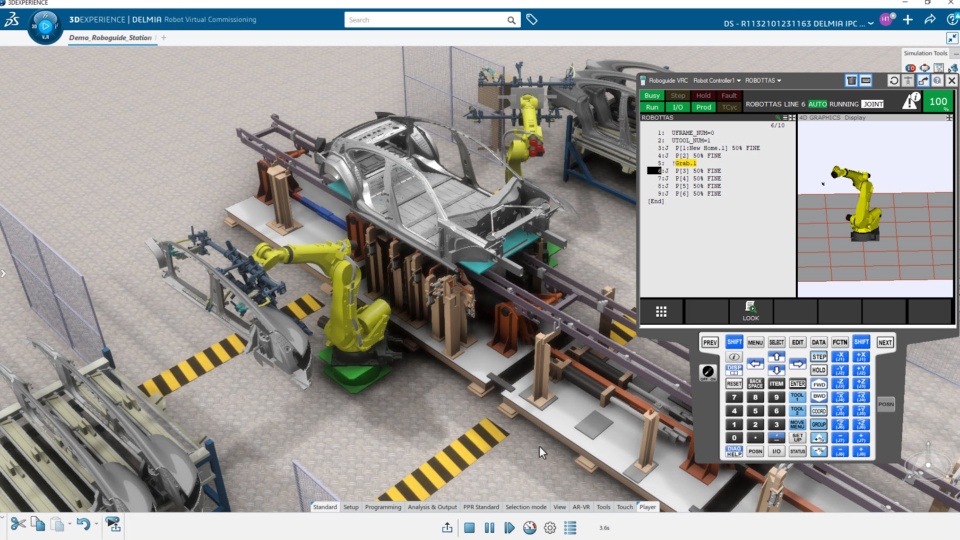Toggle the DISP key on pendant
The width and height of the screenshot is (960, 540).
734,370
